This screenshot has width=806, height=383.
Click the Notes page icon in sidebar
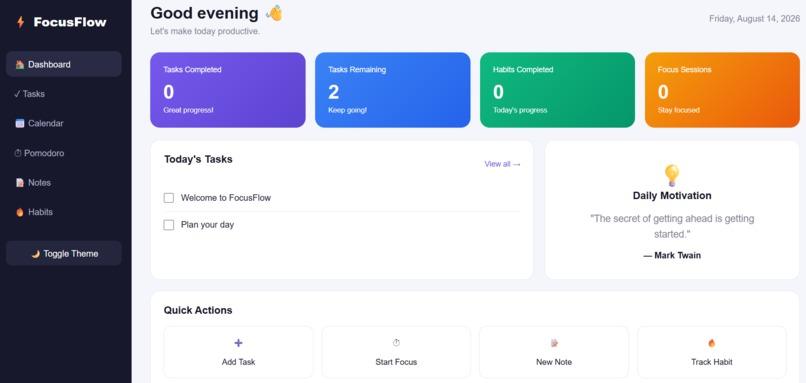pyautogui.click(x=20, y=183)
